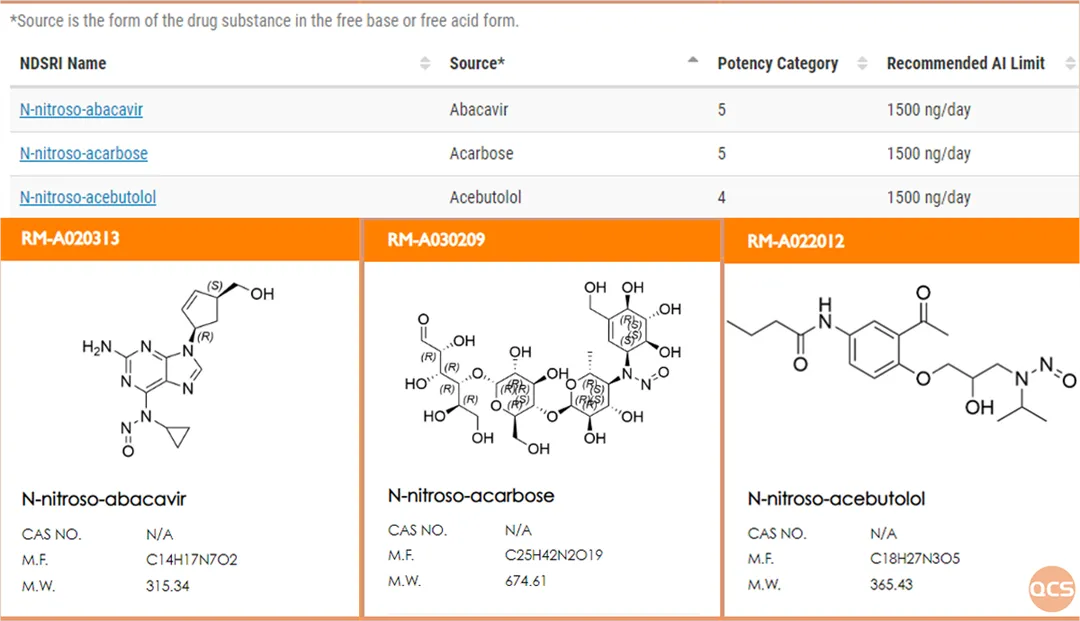The height and width of the screenshot is (621, 1080).
Task: Open product card RM-A022012 header
Action: [902, 242]
